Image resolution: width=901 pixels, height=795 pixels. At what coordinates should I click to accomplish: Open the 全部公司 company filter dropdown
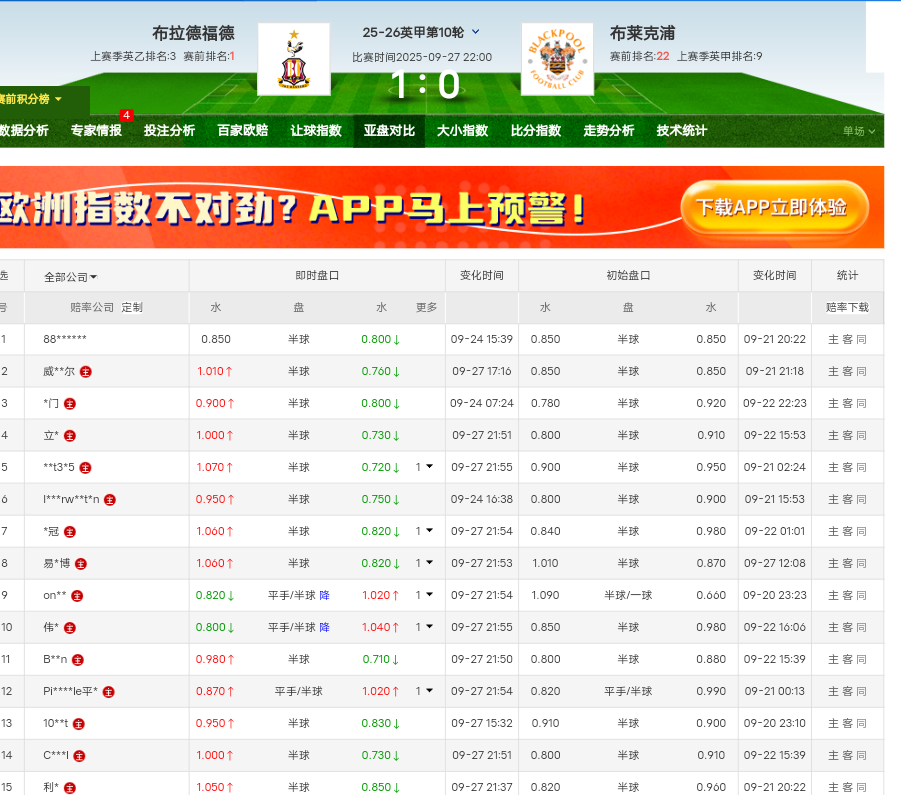pyautogui.click(x=70, y=277)
